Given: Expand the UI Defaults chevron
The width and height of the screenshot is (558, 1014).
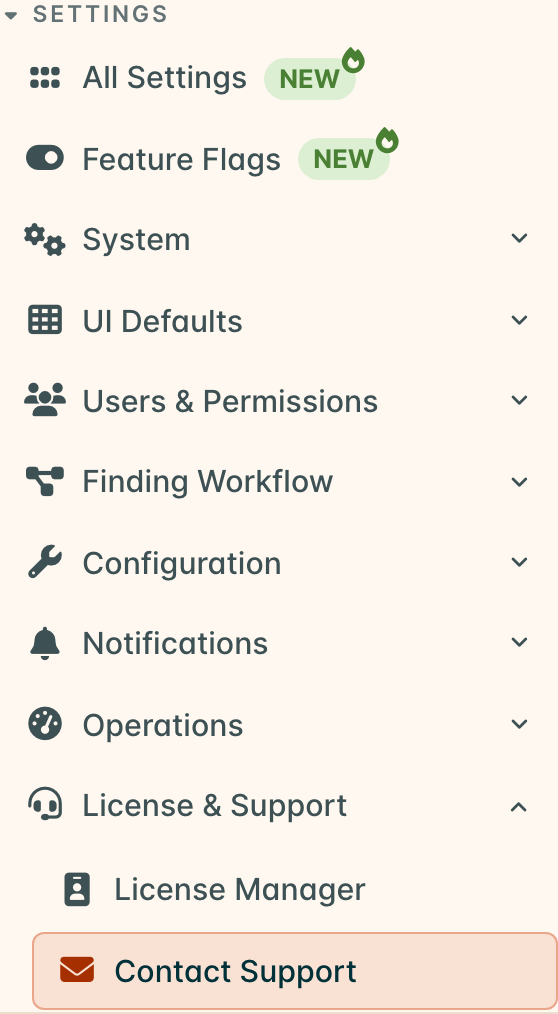Looking at the screenshot, I should 519,320.
